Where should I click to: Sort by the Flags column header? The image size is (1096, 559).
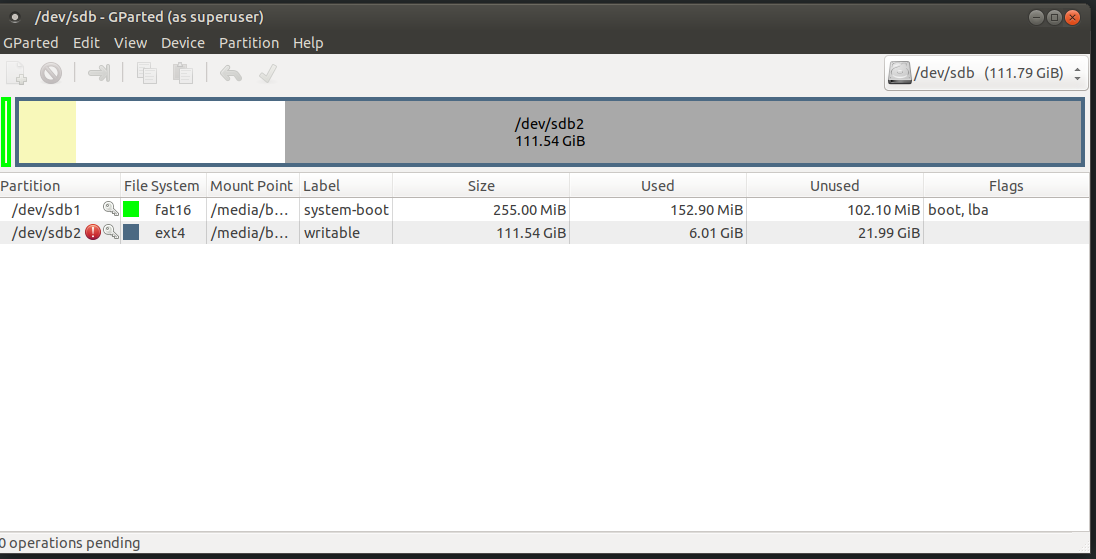[x=1006, y=186]
